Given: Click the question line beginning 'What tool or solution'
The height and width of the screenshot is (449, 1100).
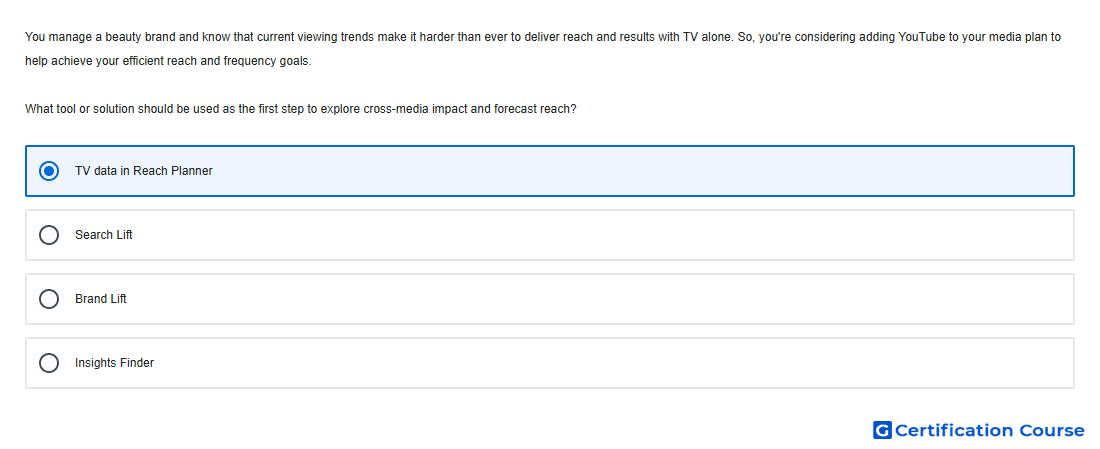Looking at the screenshot, I should tap(300, 109).
